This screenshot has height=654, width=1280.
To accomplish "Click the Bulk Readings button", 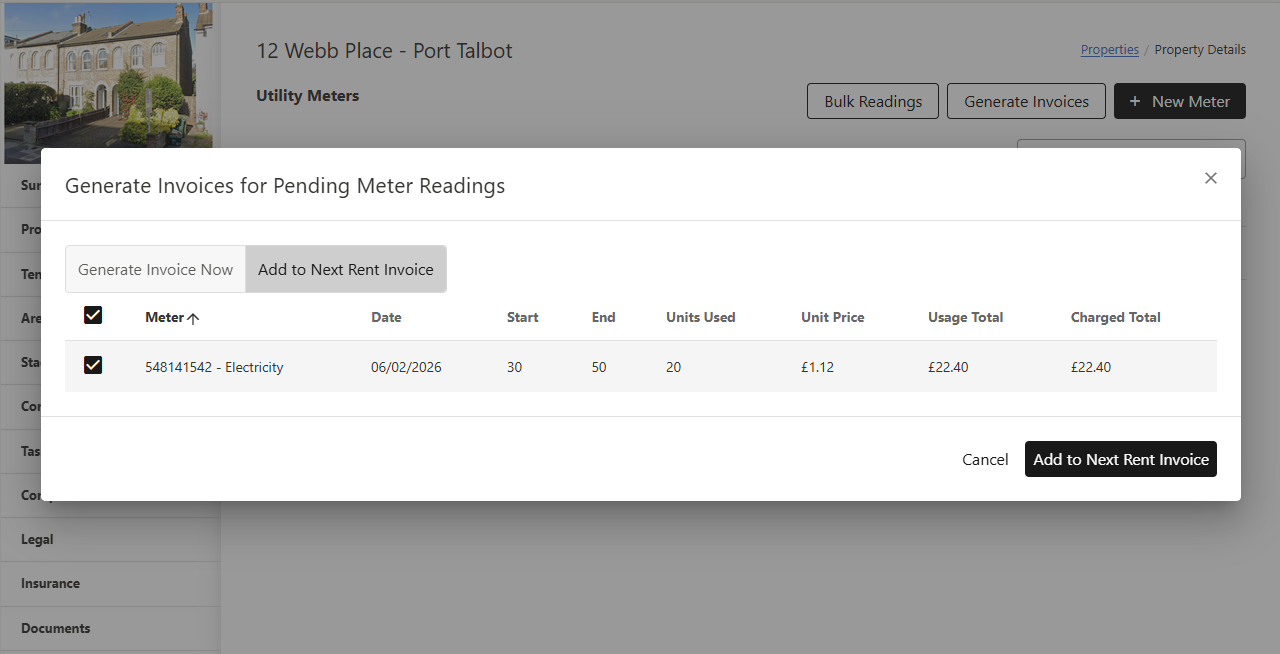I will point(872,101).
